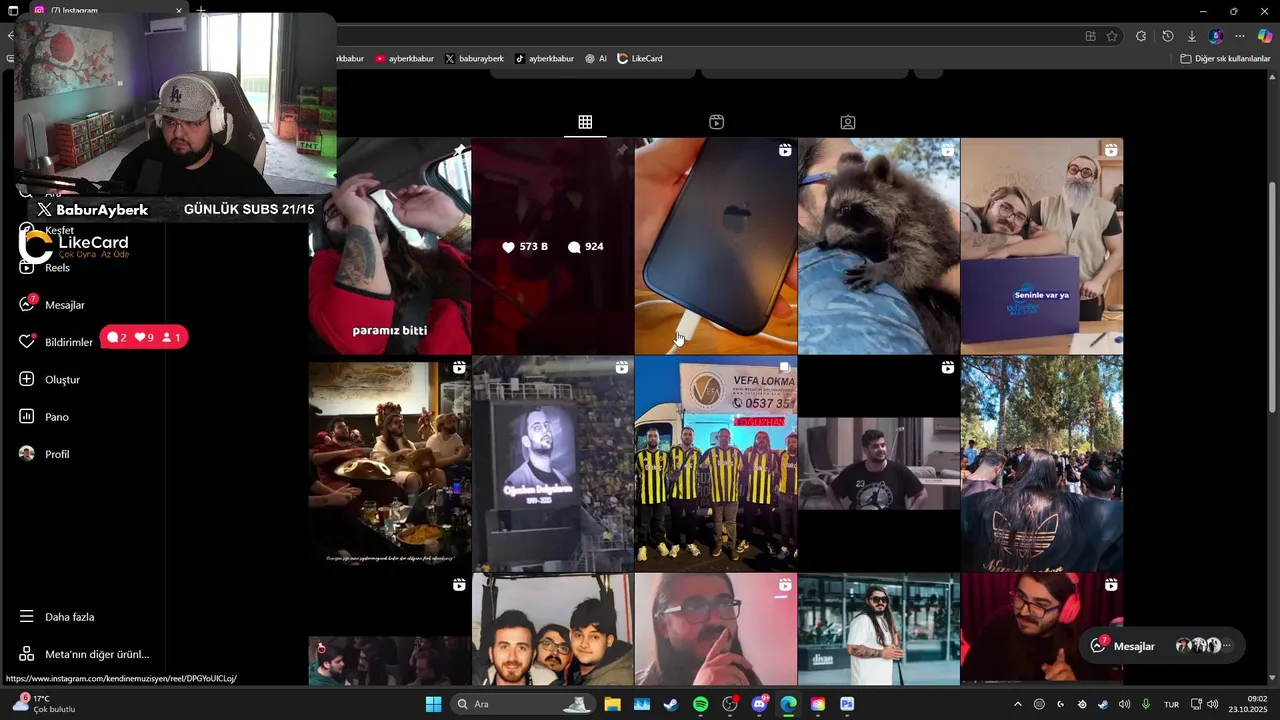Add this page to favorites star
The height and width of the screenshot is (720, 1280).
[x=1112, y=36]
